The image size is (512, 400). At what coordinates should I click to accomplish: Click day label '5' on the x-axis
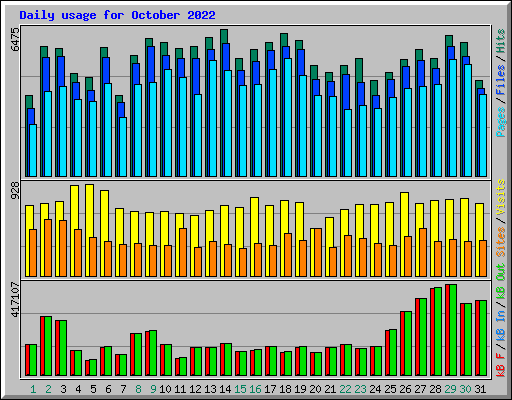coord(93,389)
